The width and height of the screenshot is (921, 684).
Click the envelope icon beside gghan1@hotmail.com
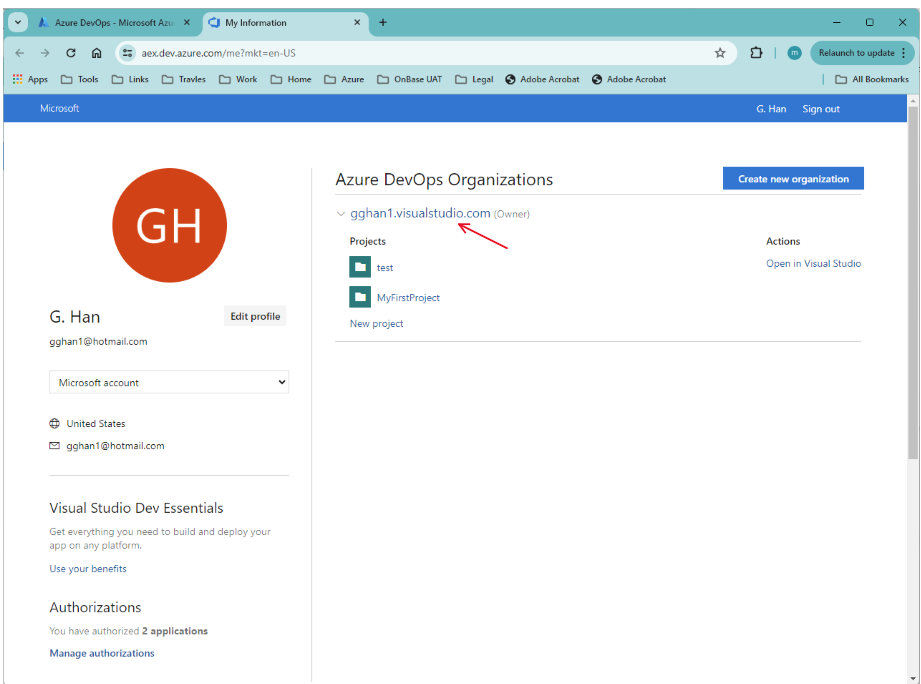click(x=54, y=445)
